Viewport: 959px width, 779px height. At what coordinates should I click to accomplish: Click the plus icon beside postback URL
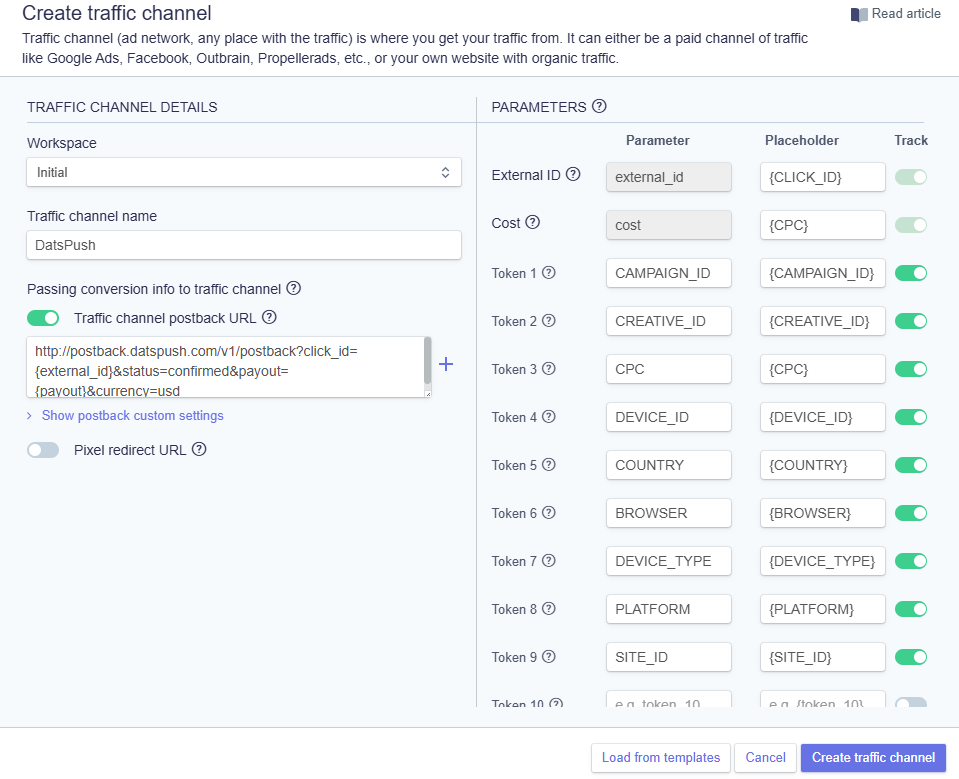tap(446, 365)
